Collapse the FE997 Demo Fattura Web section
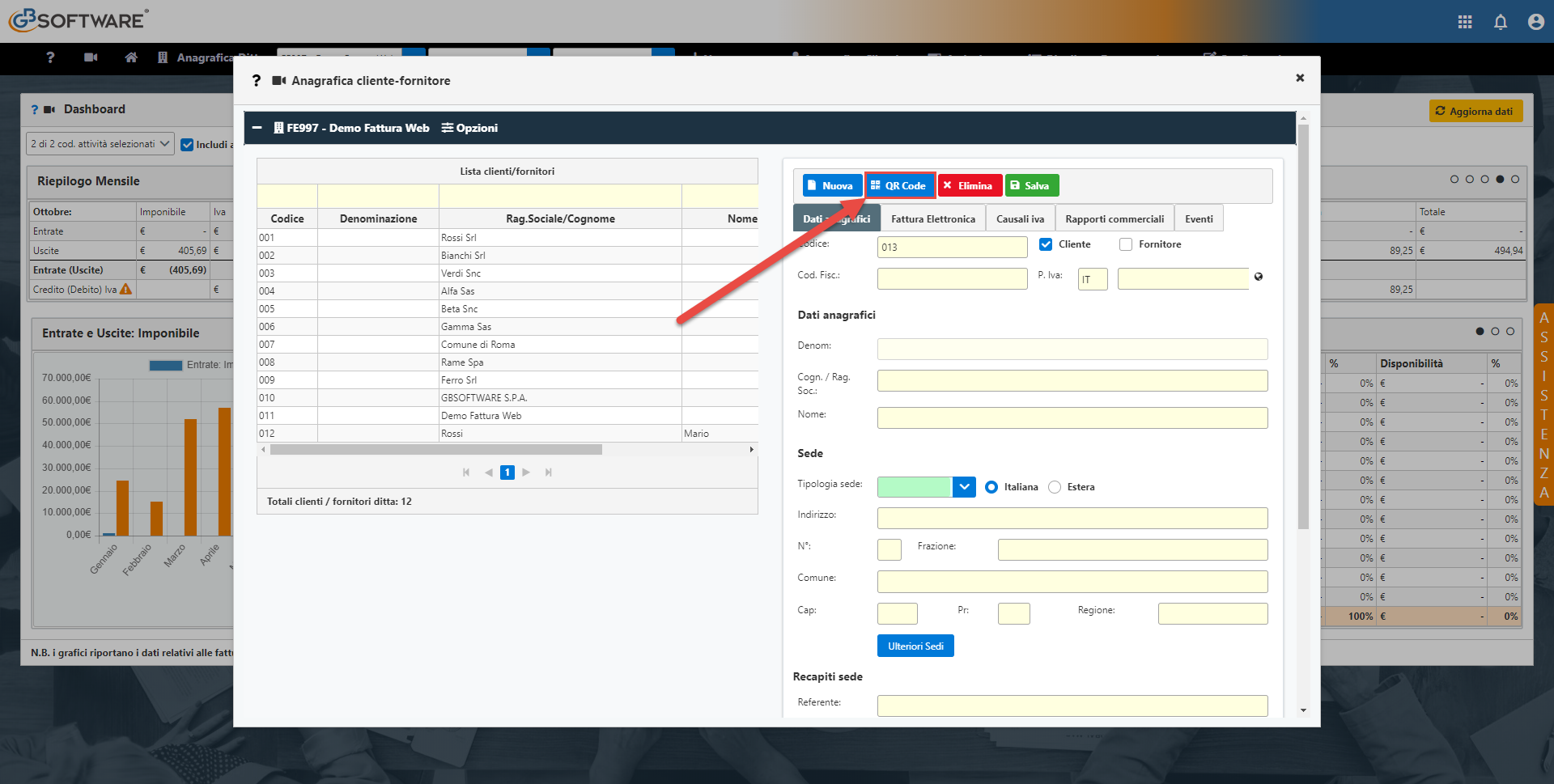The width and height of the screenshot is (1554, 784). pos(257,128)
